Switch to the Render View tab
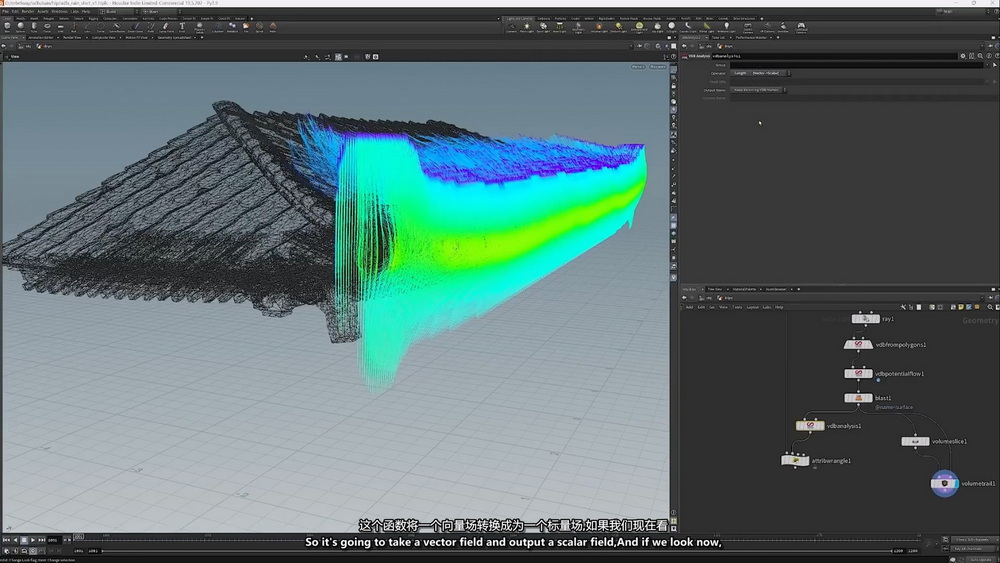This screenshot has height=563, width=1000. [x=72, y=38]
